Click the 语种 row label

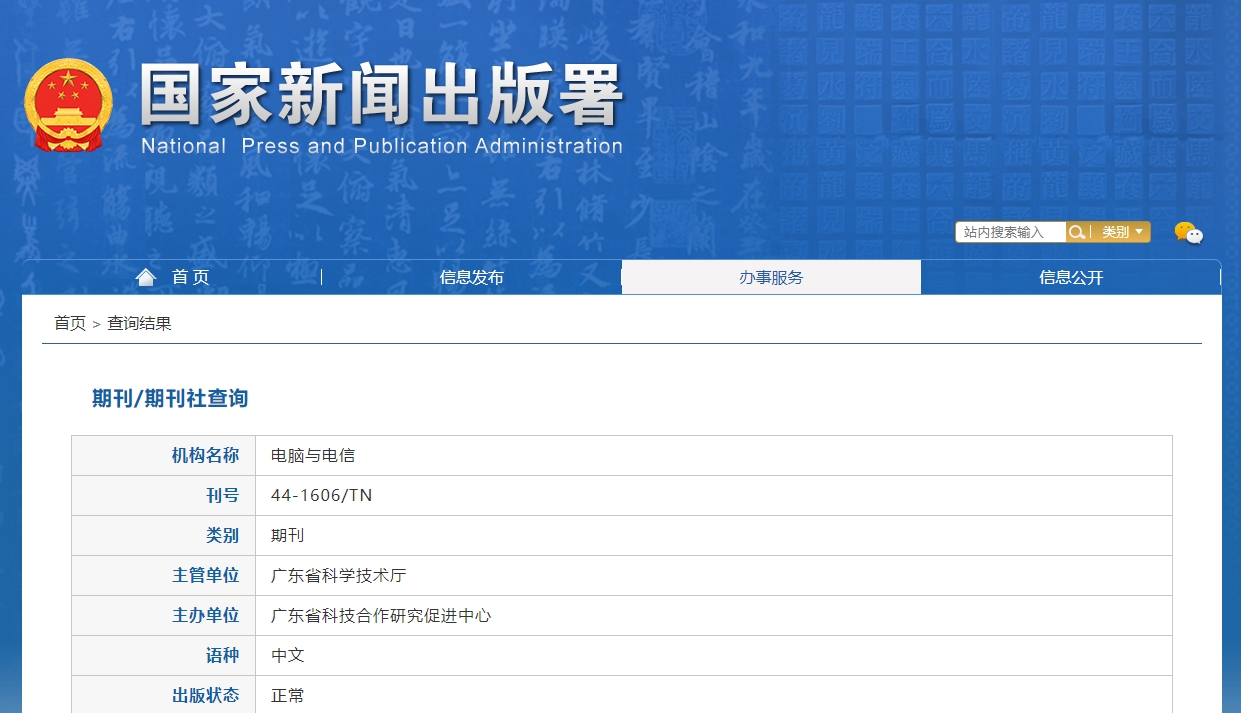(222, 655)
